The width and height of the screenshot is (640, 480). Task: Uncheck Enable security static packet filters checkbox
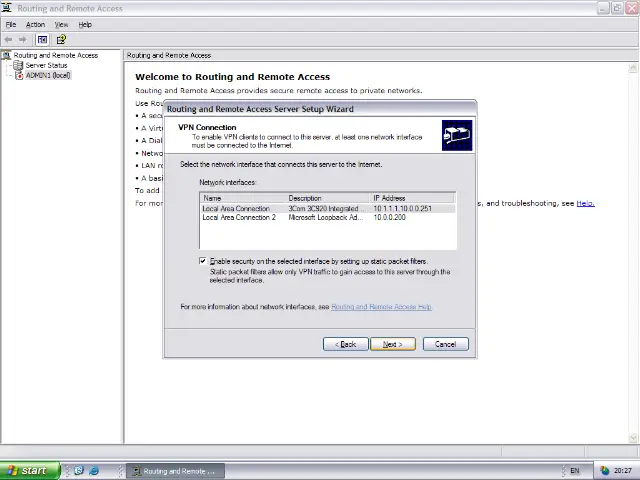click(202, 261)
